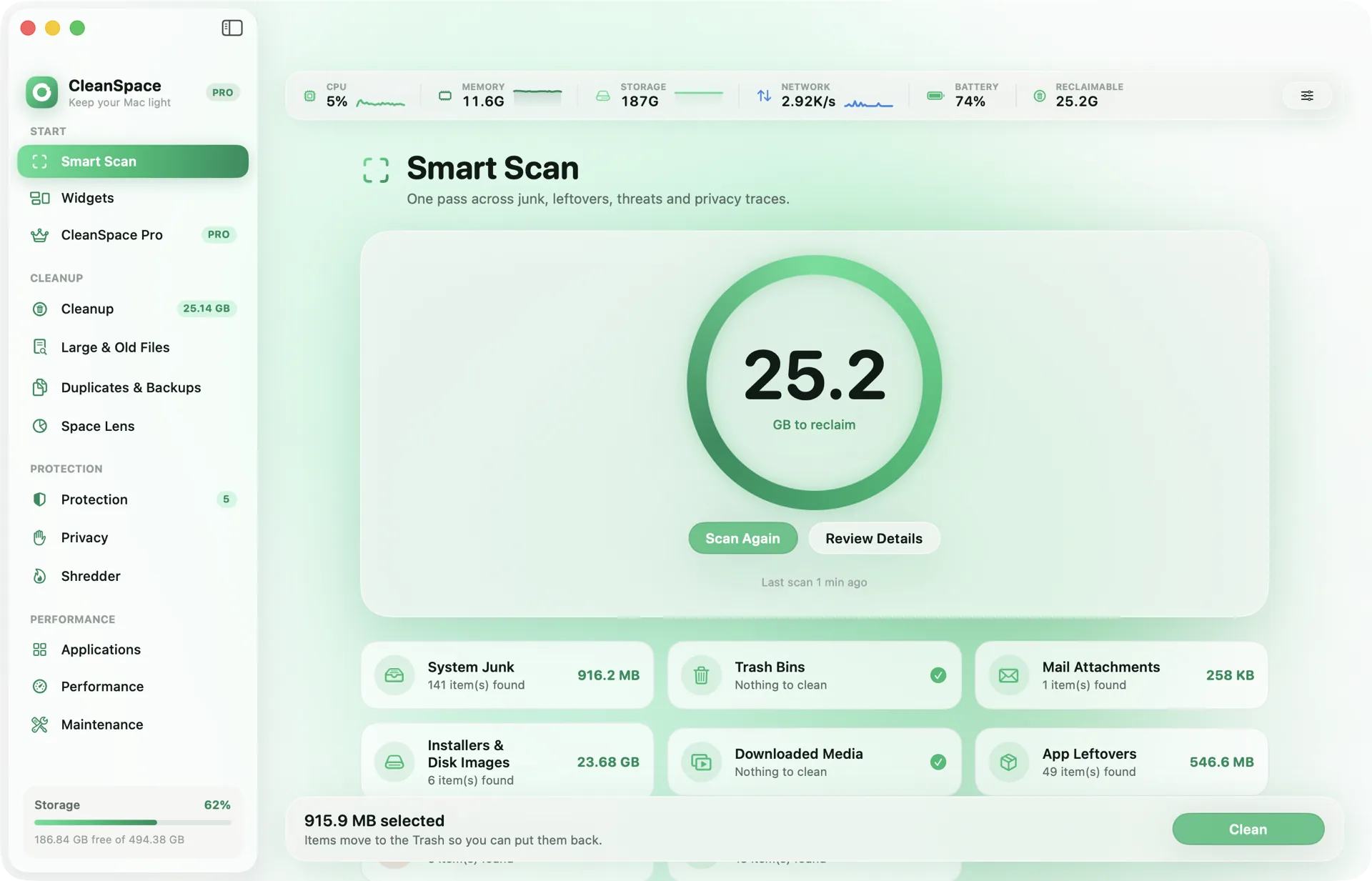Click the "915.9 MB selected" text
1372x881 pixels.
coord(374,821)
